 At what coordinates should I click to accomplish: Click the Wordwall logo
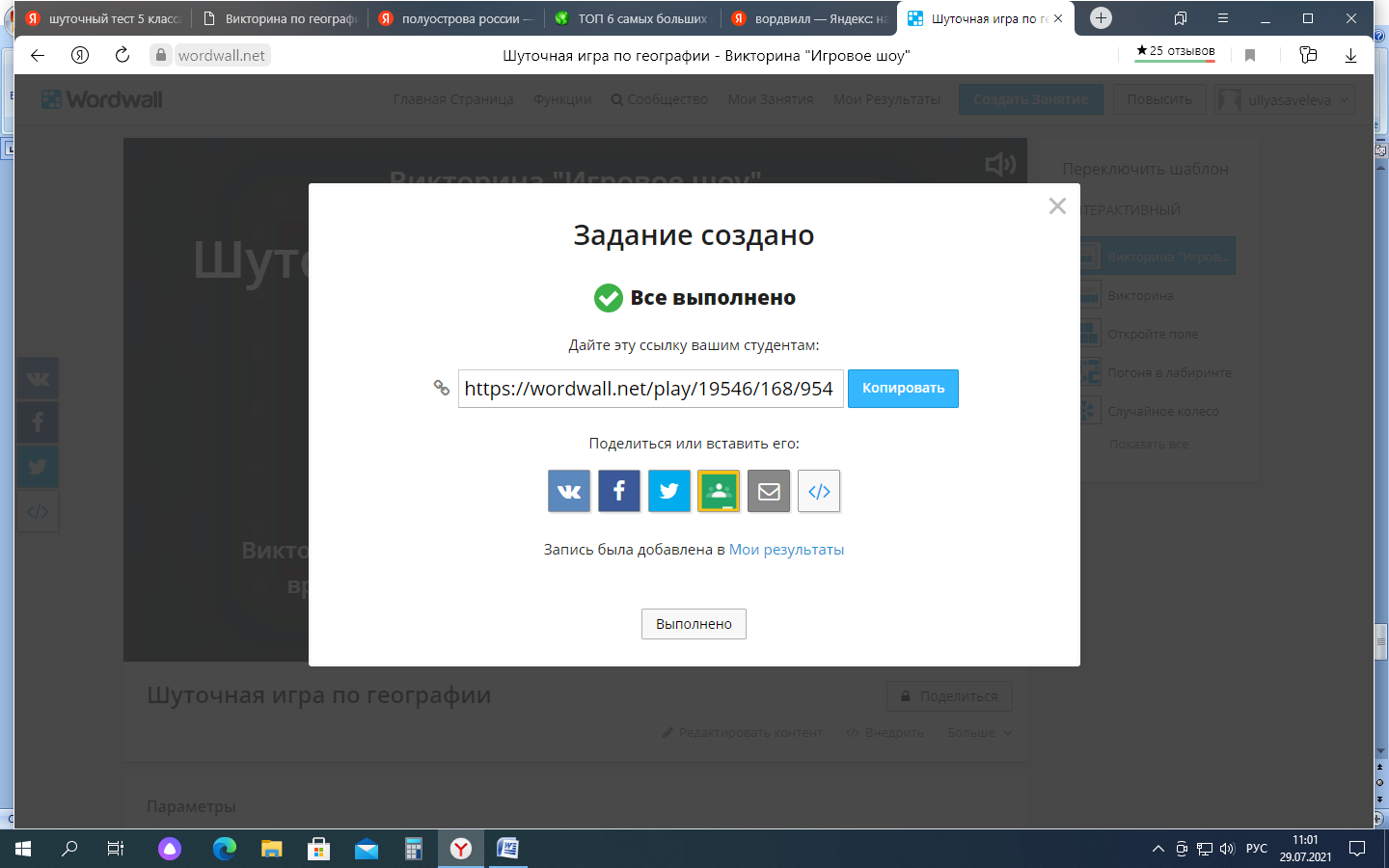point(102,99)
